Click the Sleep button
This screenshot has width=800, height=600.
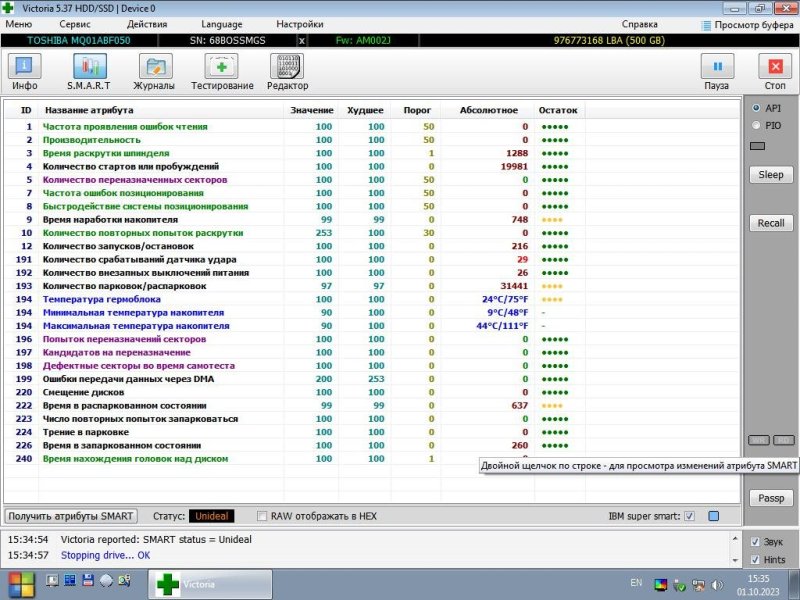pyautogui.click(x=770, y=175)
